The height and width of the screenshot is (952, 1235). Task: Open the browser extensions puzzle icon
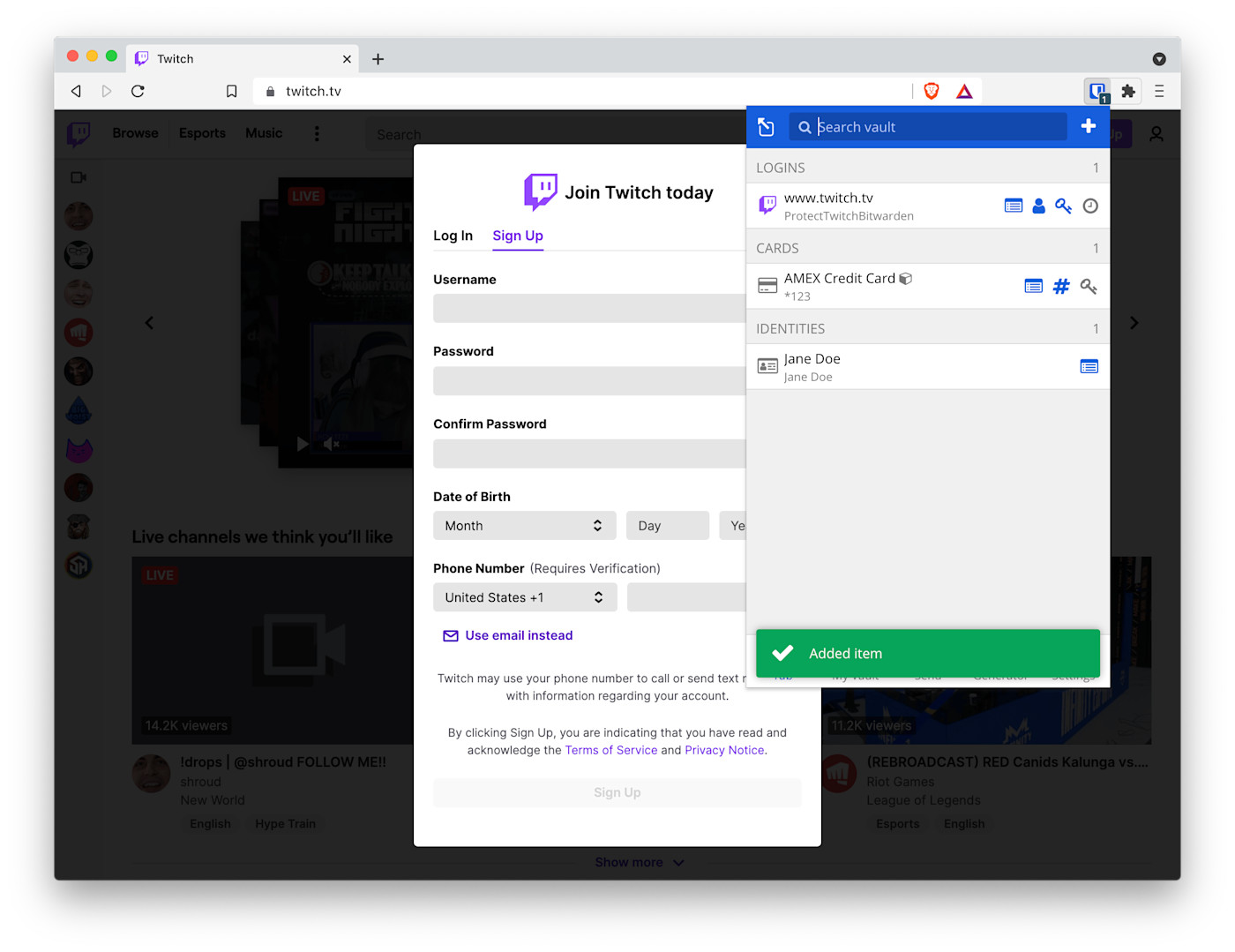pos(1128,91)
